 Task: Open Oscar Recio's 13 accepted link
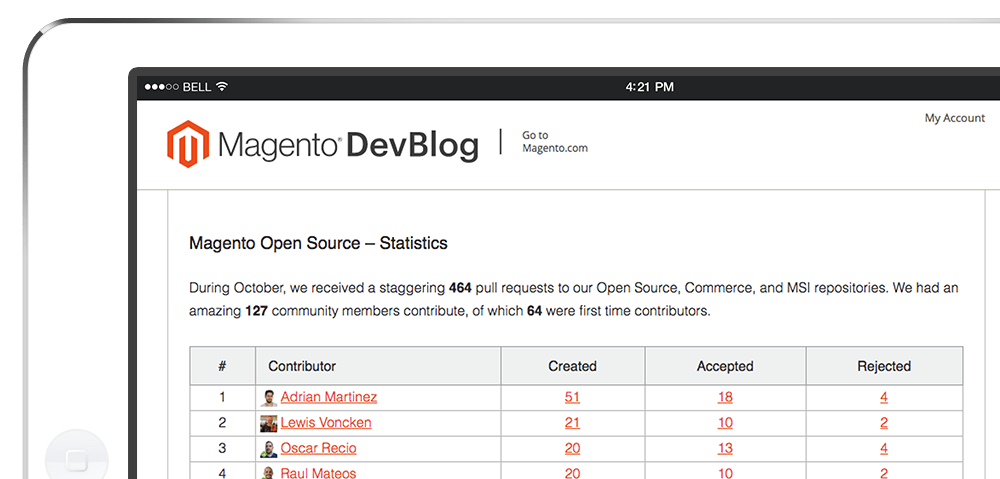coord(725,448)
